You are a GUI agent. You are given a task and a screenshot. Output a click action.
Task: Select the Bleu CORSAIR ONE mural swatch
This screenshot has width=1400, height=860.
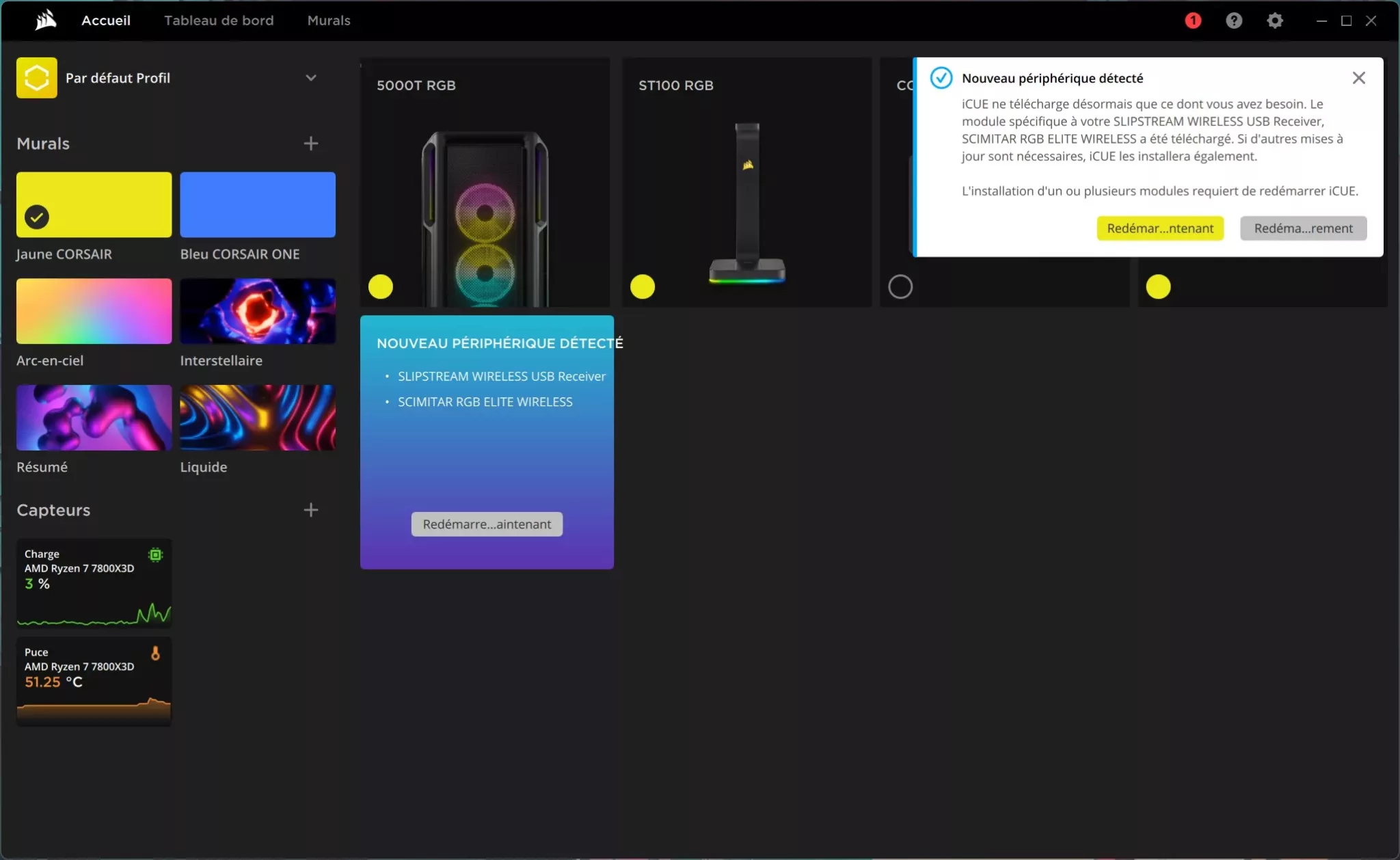pos(258,205)
